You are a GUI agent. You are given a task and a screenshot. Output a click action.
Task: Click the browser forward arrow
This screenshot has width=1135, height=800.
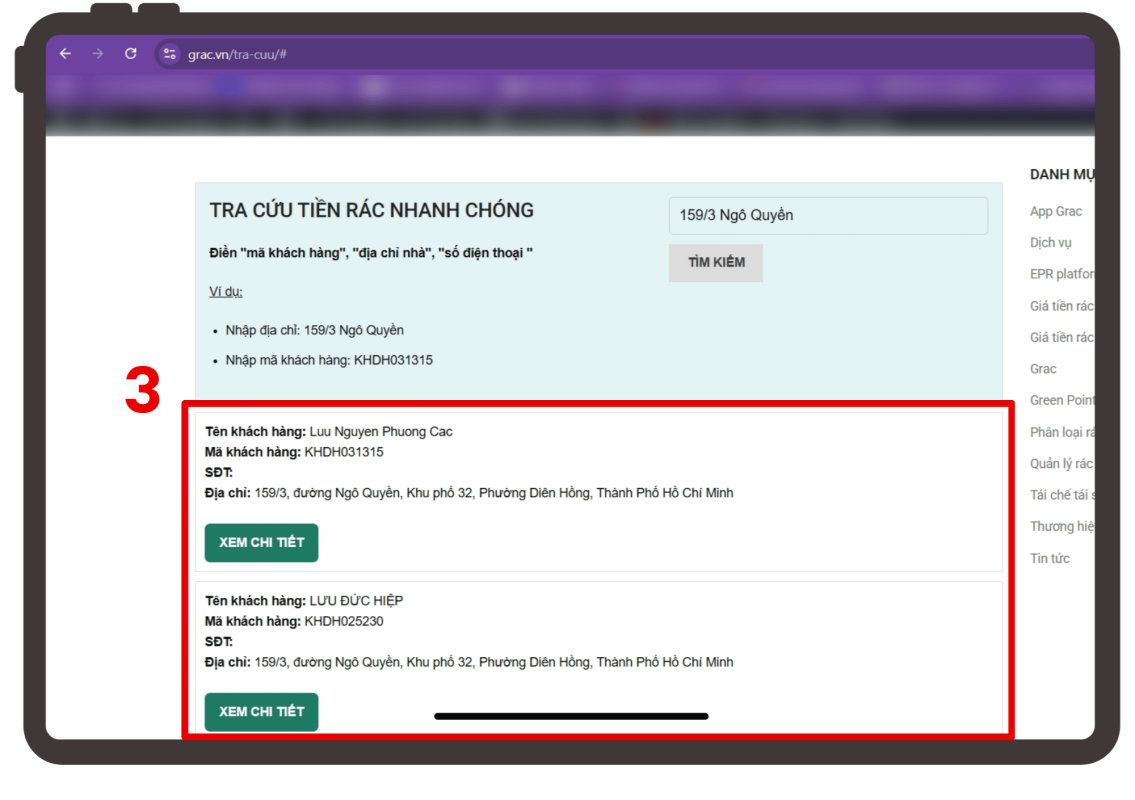pos(97,54)
